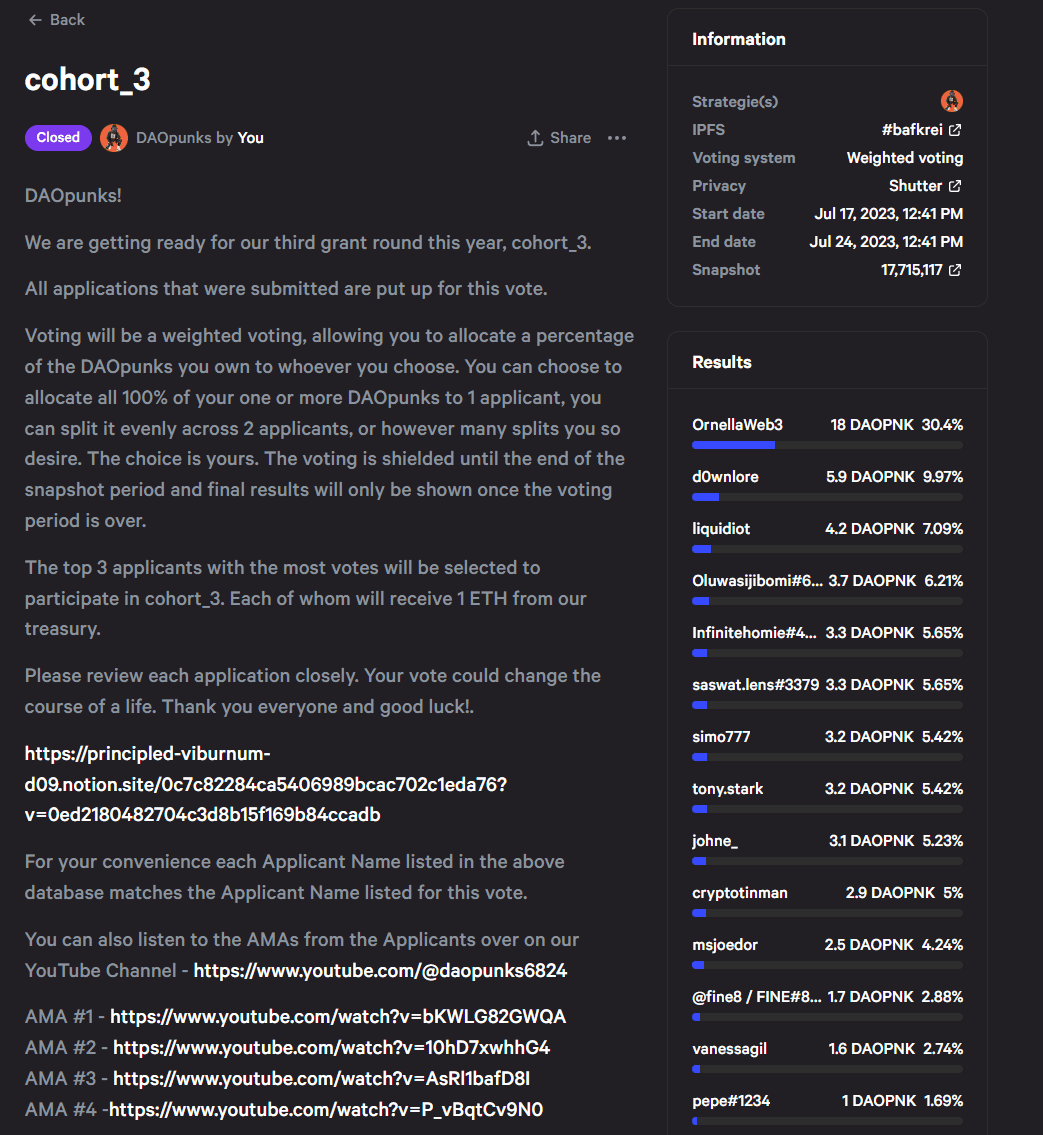This screenshot has height=1135, width=1043.
Task: Click the DAOpunks space name
Action: 174,138
